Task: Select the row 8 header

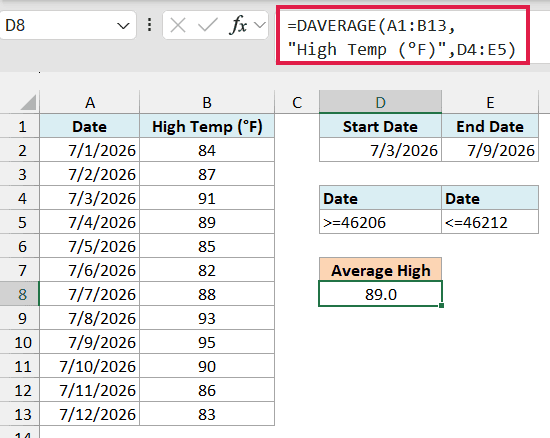Action: pyautogui.click(x=20, y=294)
